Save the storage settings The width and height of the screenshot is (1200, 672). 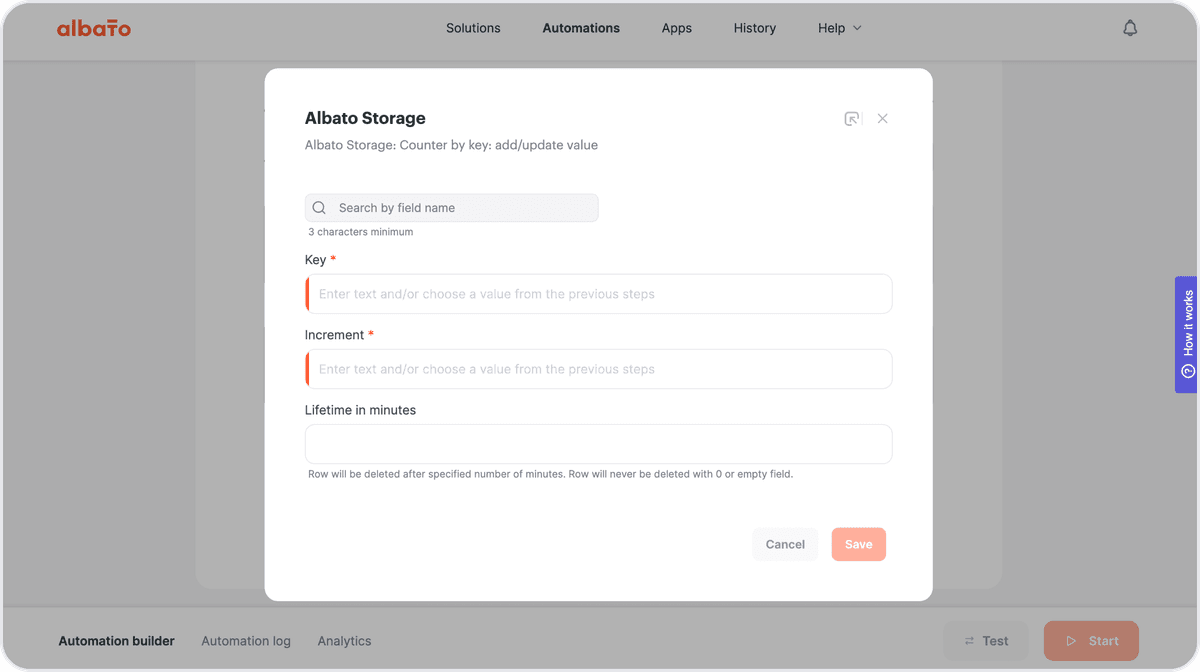[x=859, y=544]
